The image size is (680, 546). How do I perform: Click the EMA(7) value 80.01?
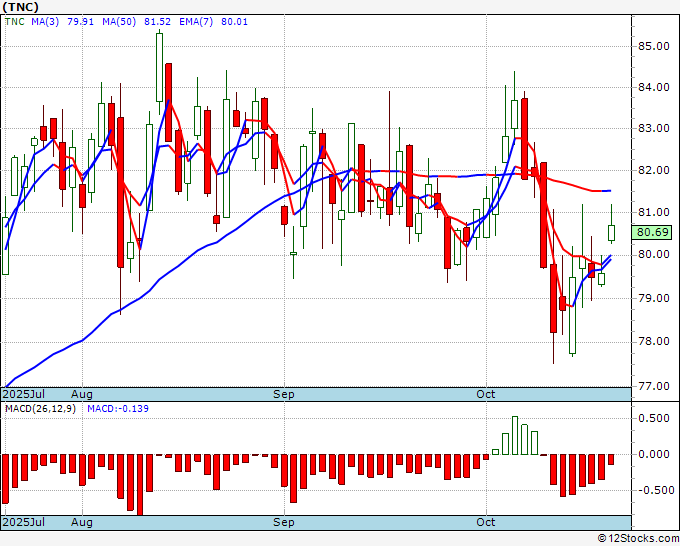click(234, 22)
